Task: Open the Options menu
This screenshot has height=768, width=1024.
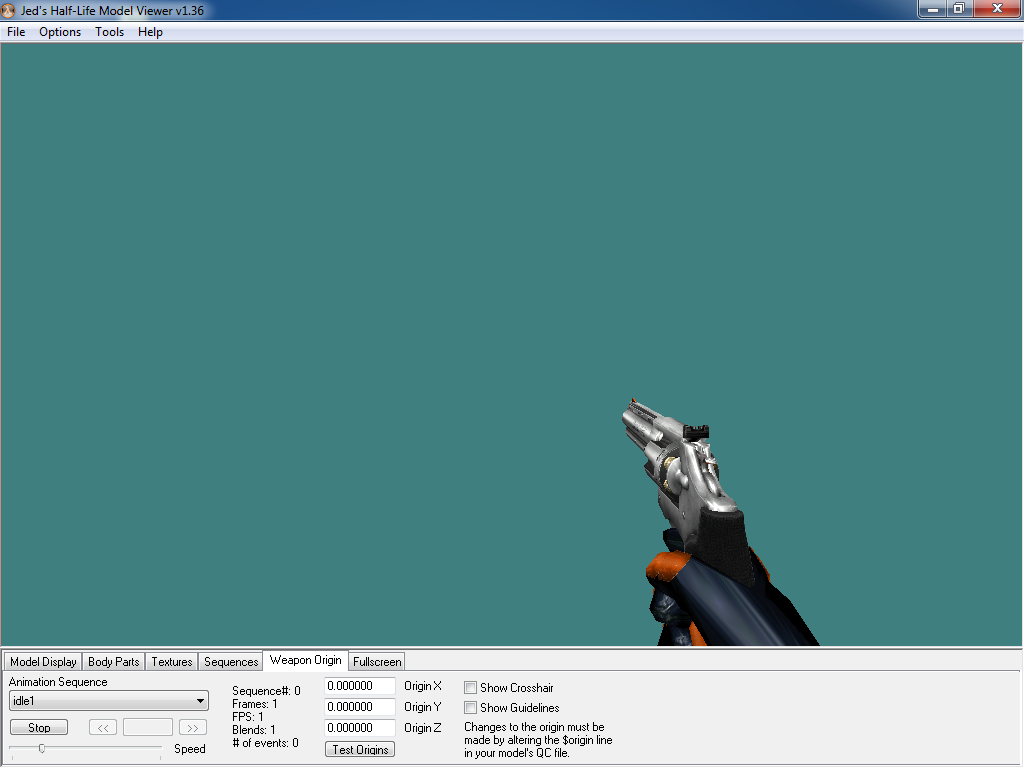Action: click(x=60, y=32)
